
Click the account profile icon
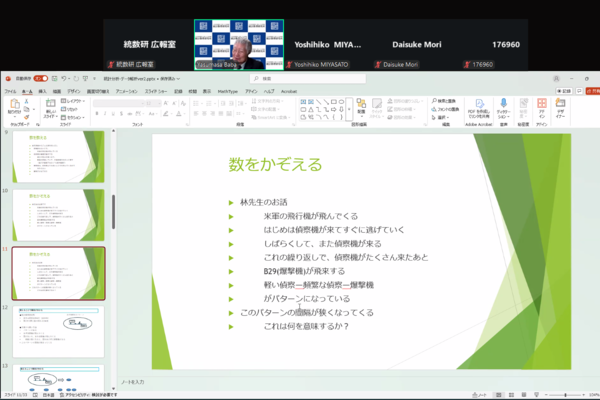[x=556, y=78]
